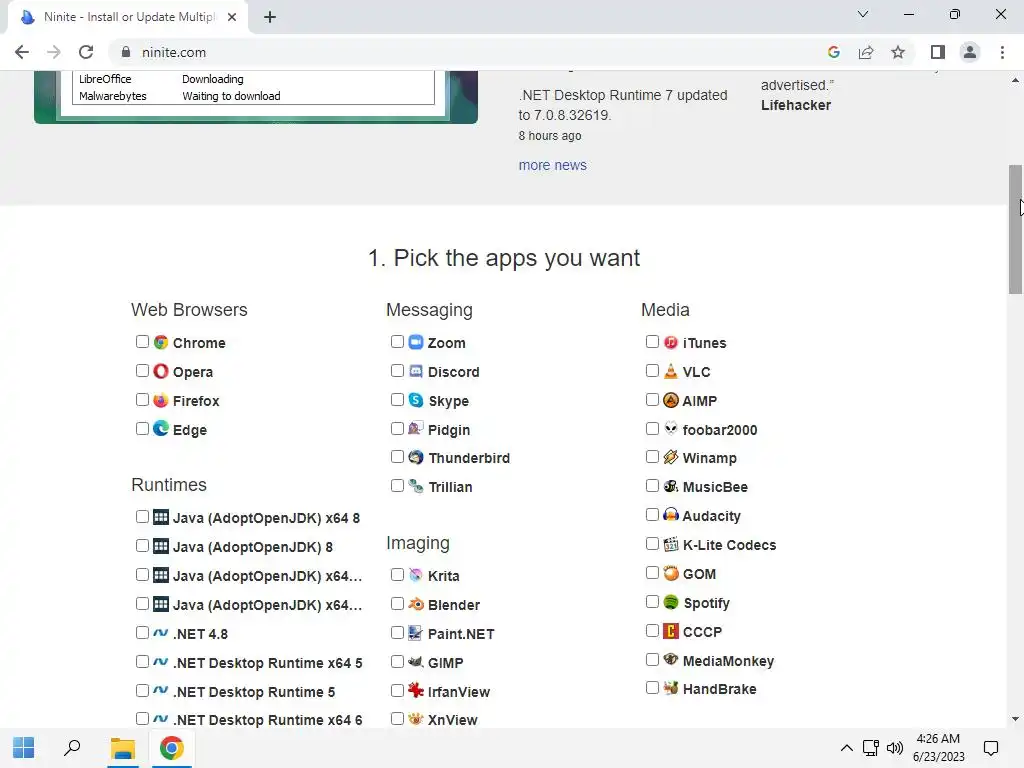Image resolution: width=1024 pixels, height=768 pixels.
Task: Select the Ninite browser tab
Action: (x=128, y=17)
